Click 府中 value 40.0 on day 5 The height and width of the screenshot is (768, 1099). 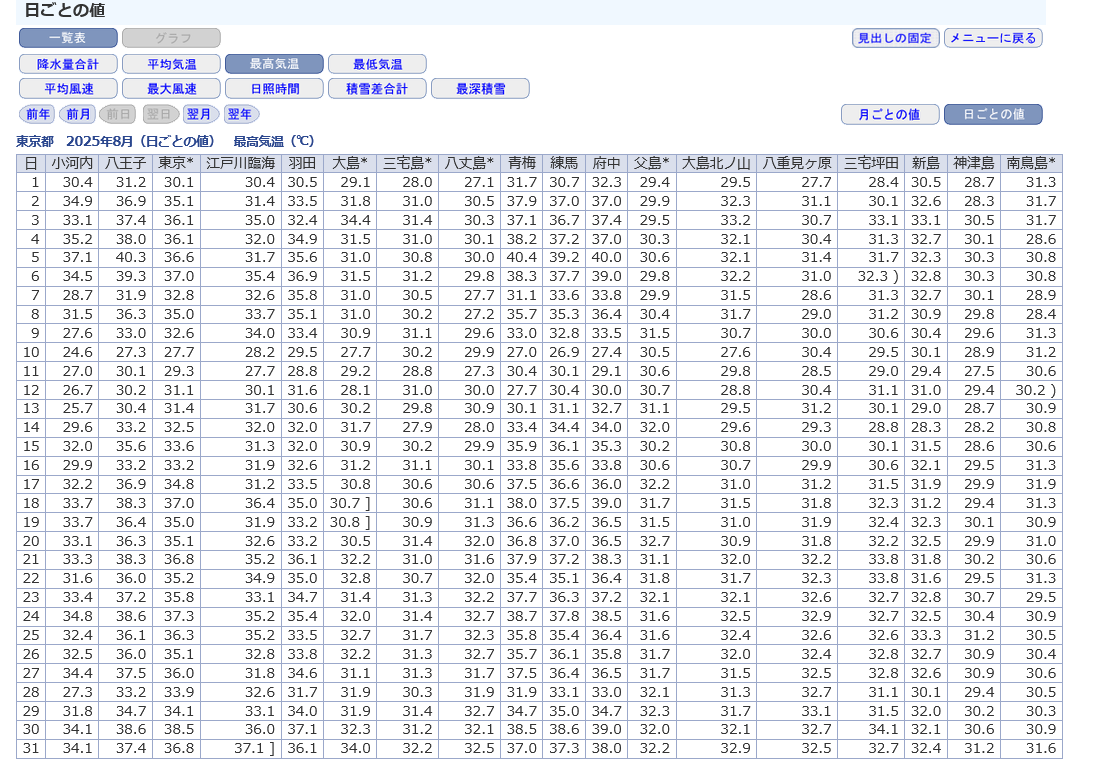[x=606, y=257]
